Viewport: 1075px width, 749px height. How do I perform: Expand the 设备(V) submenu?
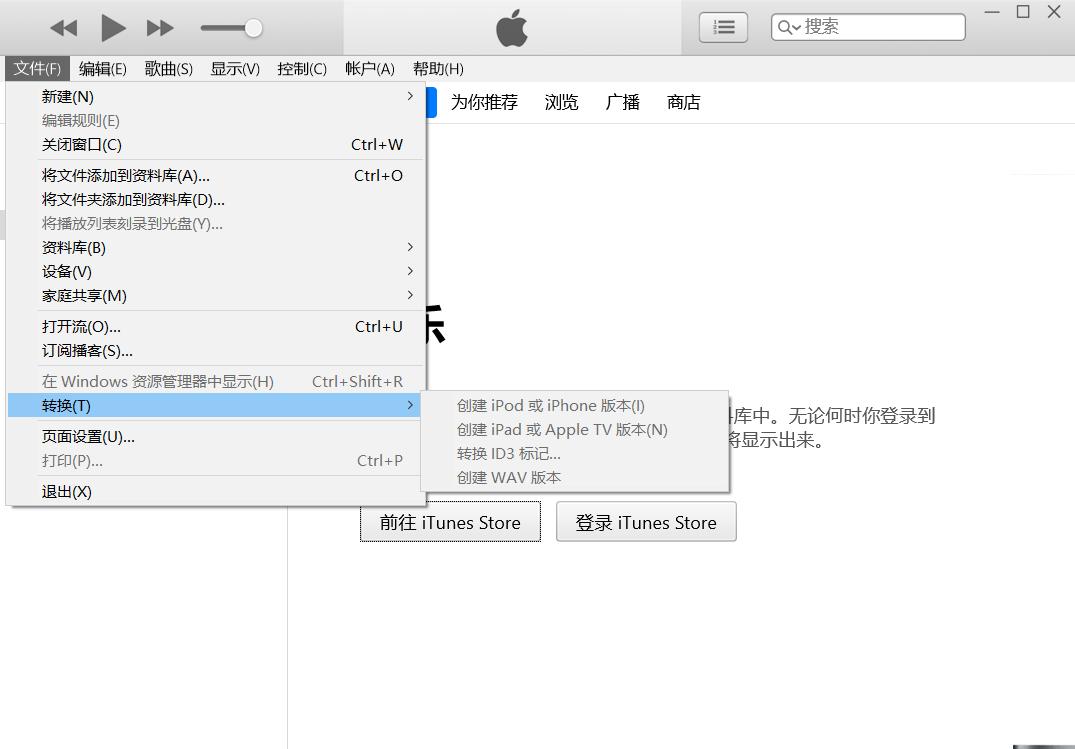pyautogui.click(x=216, y=272)
